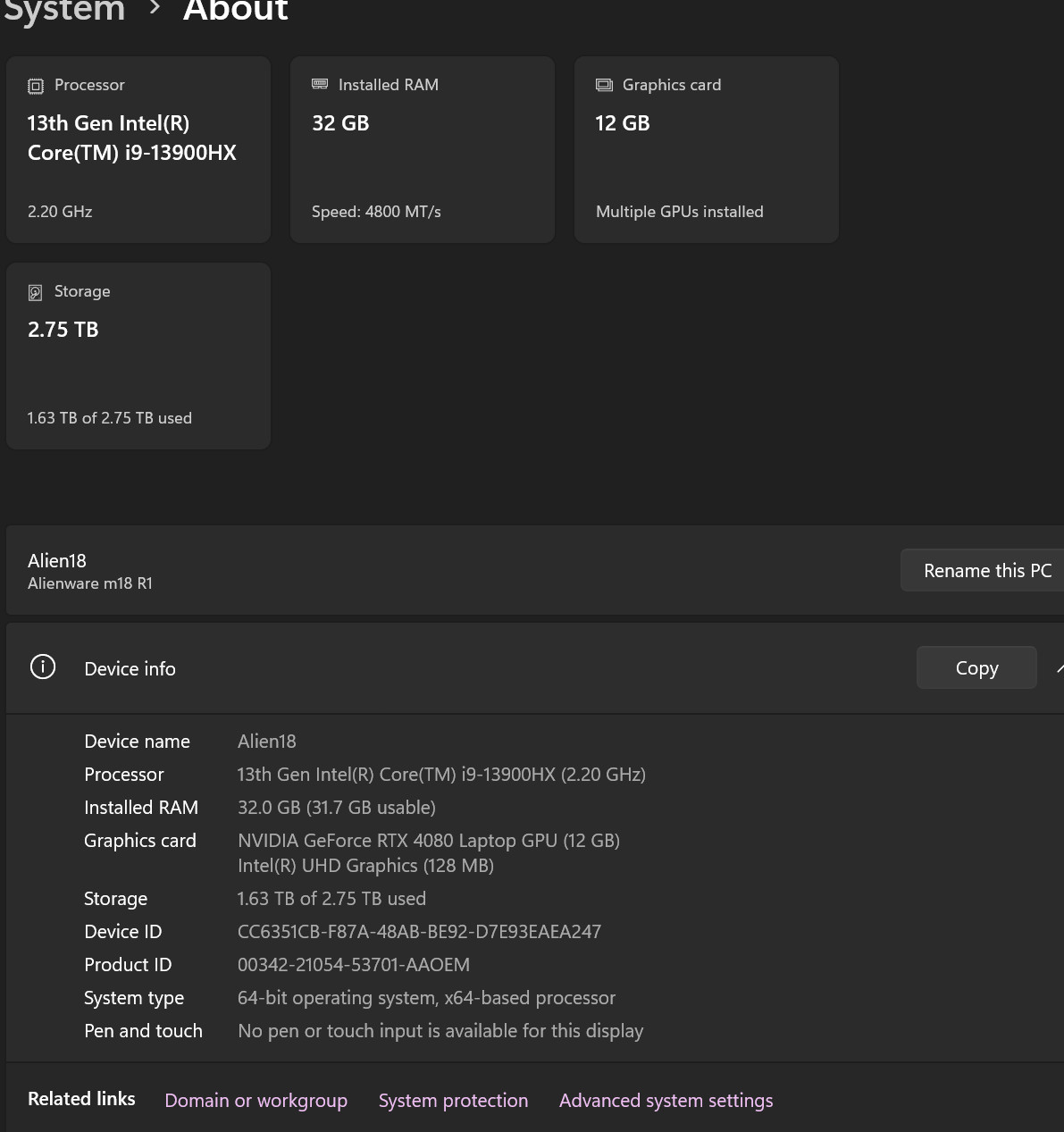Viewport: 1064px width, 1132px height.
Task: Click the System type value text
Action: click(426, 997)
